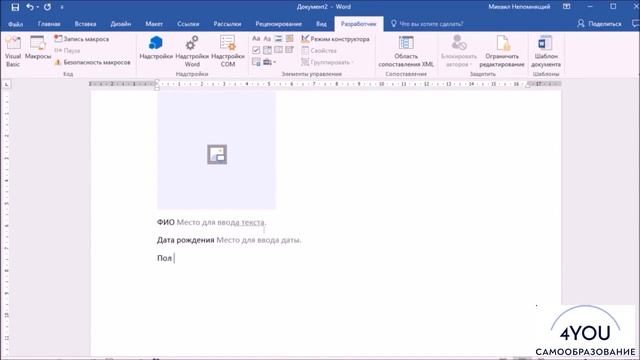Screen dimensions: 640x360
Task: Open the Legacy Tools dropdown
Action: (x=269, y=62)
